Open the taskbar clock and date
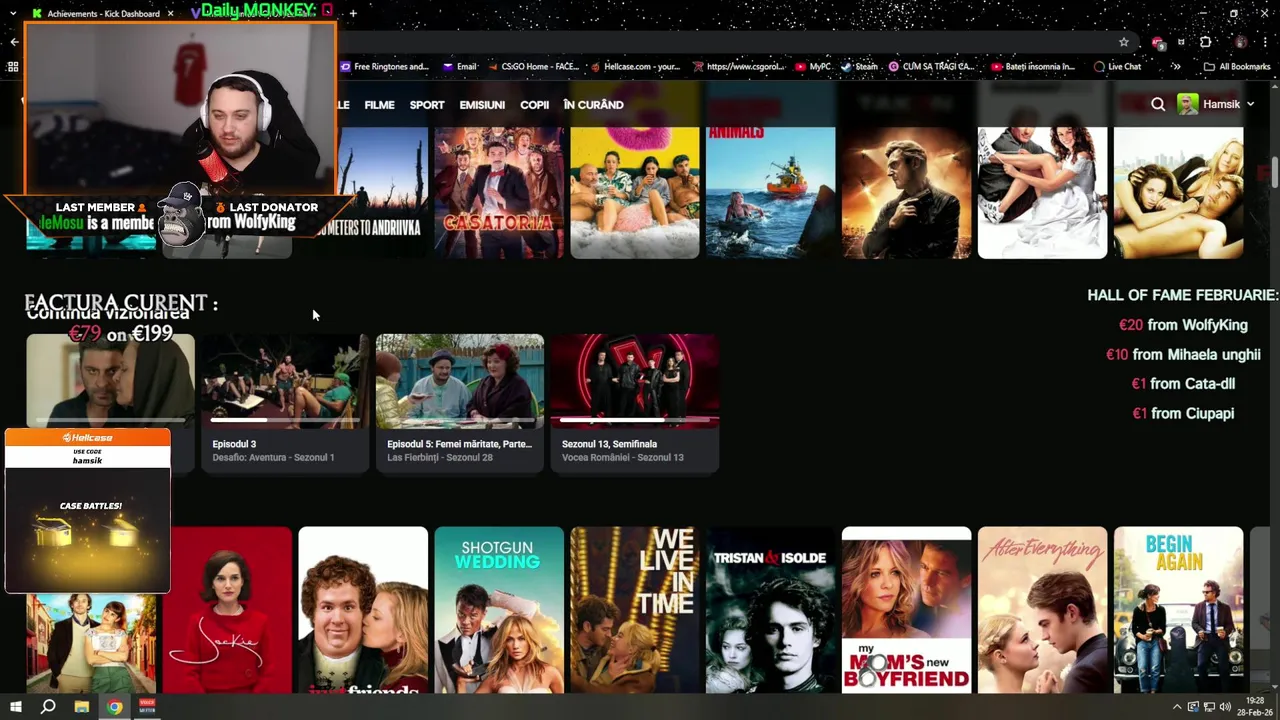1280x720 pixels. click(x=1255, y=707)
